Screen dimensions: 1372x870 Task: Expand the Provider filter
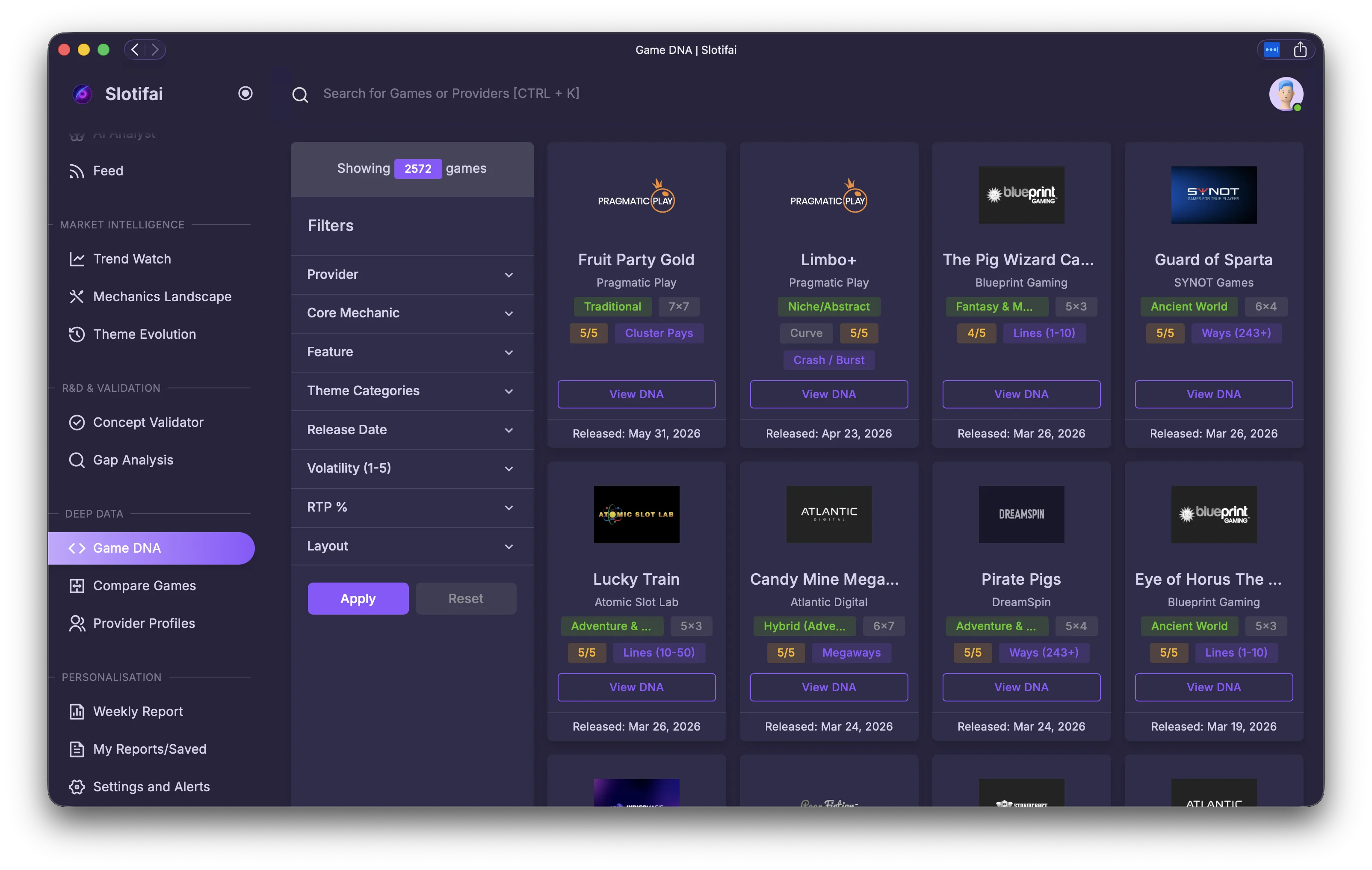[x=412, y=275]
